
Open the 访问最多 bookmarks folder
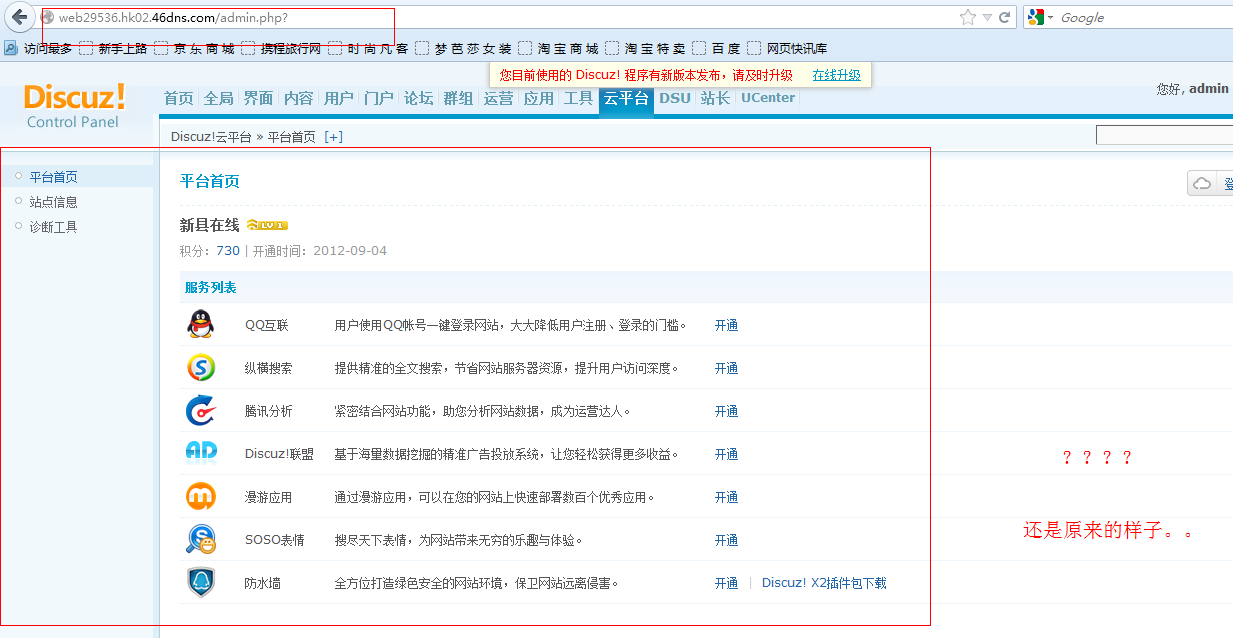click(x=38, y=48)
